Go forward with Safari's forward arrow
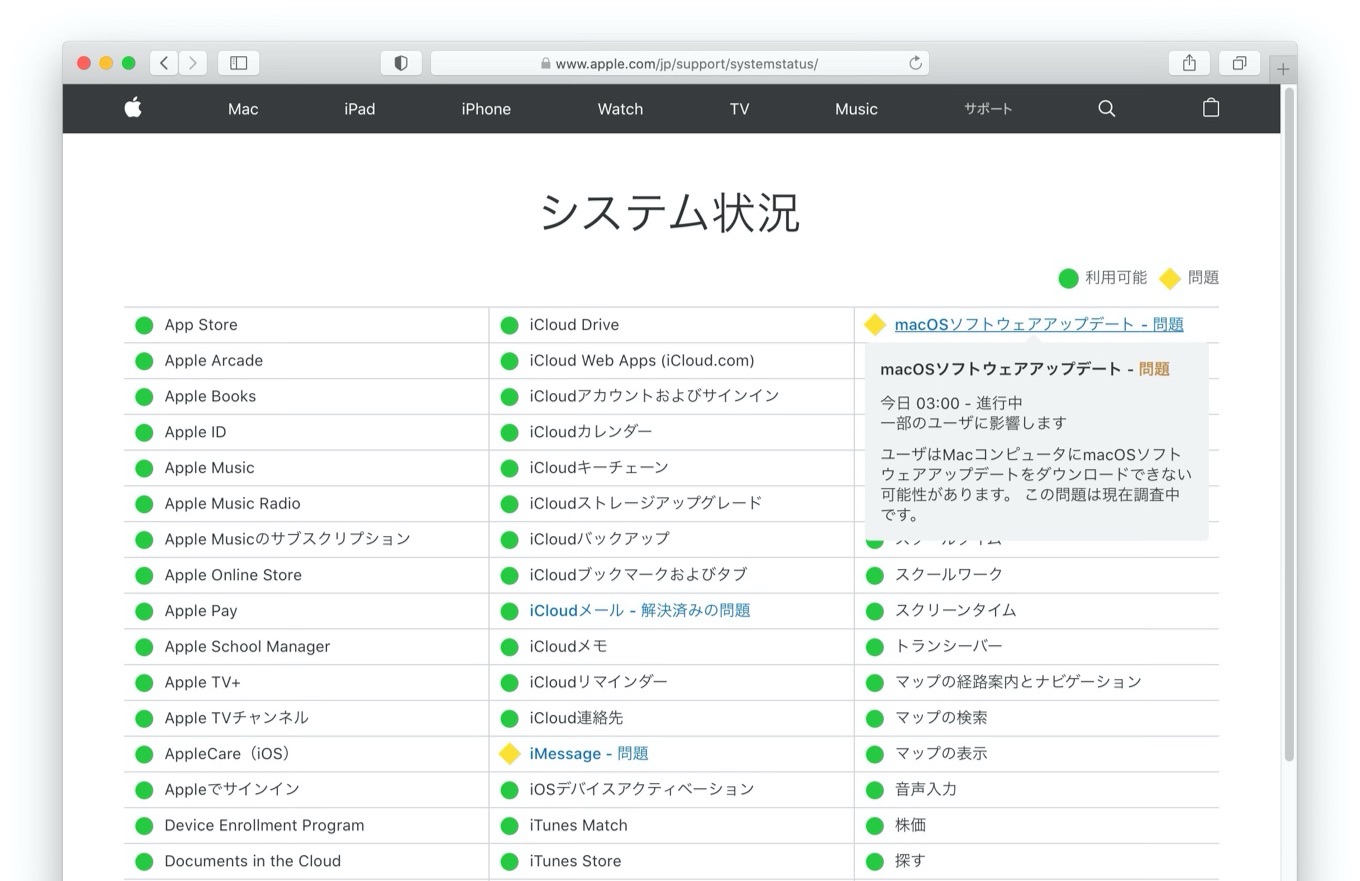Viewport: 1360px width, 881px height. tap(193, 63)
